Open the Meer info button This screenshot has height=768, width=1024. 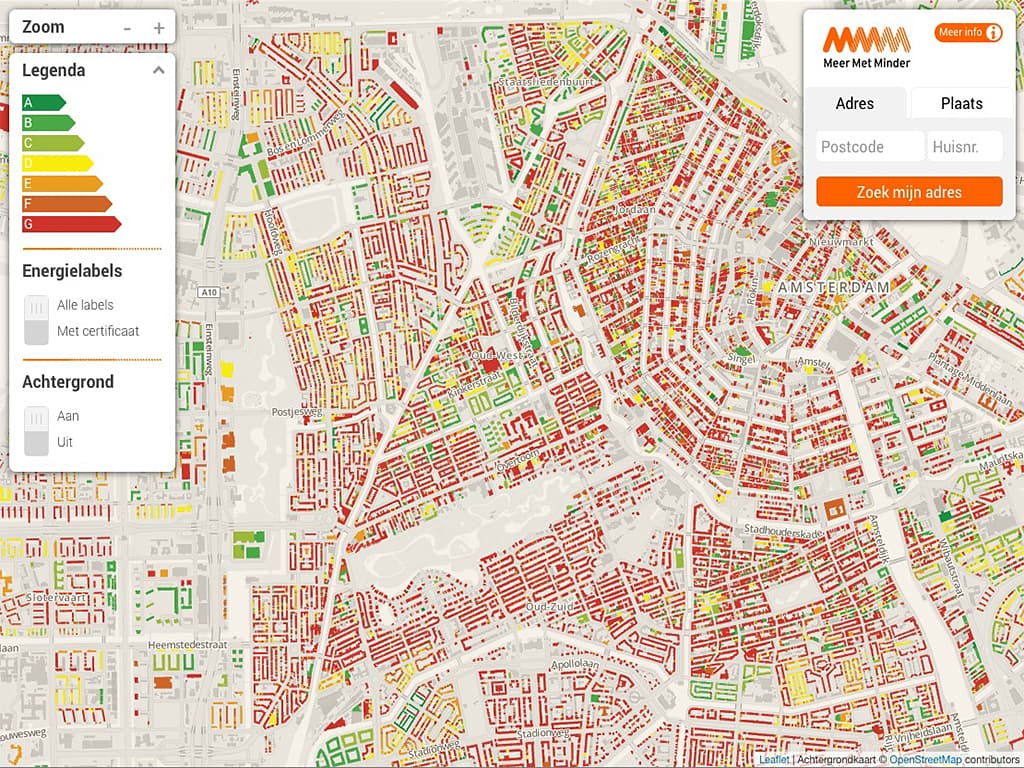point(968,32)
